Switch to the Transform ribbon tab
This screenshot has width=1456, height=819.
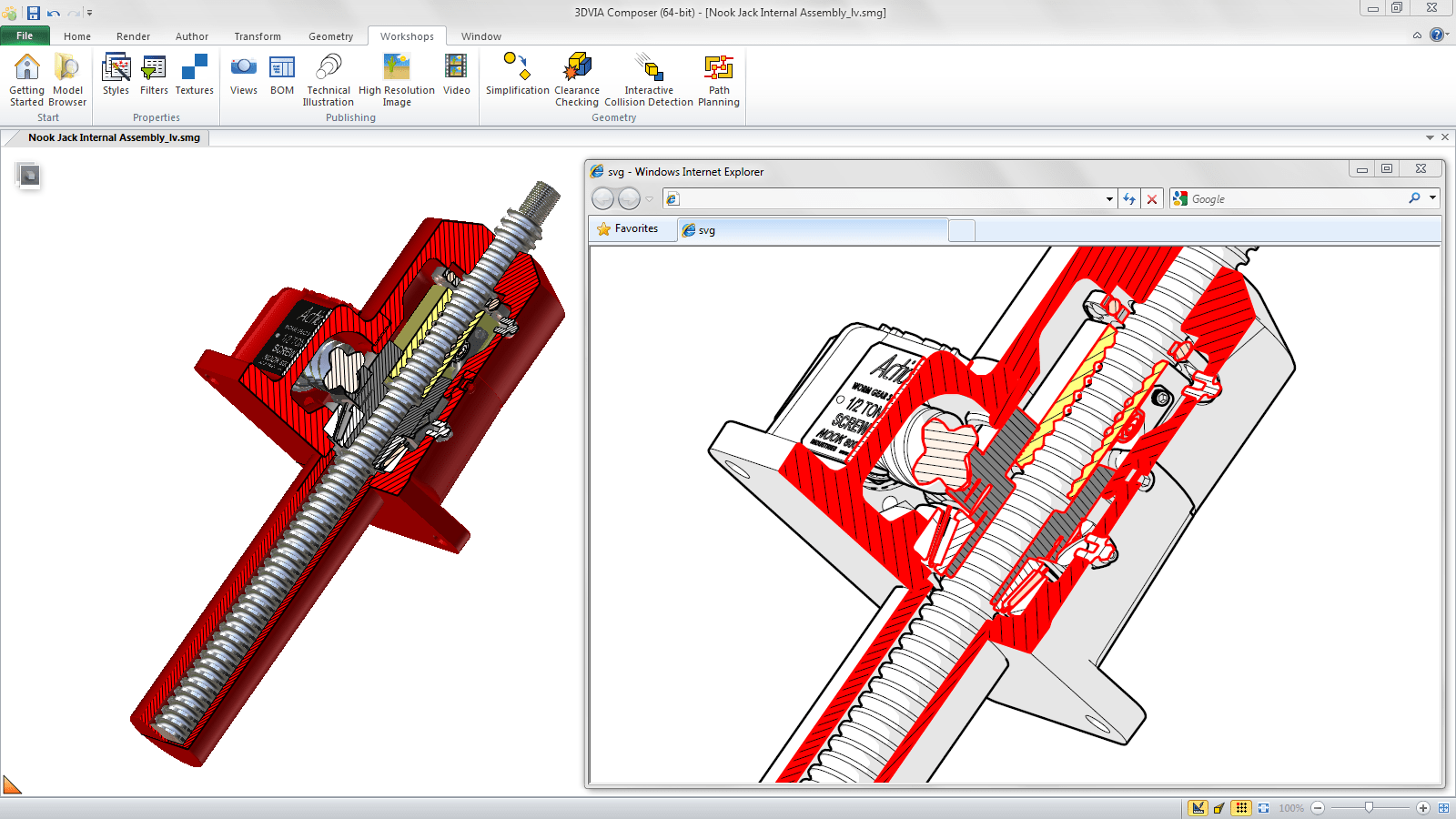tap(258, 36)
